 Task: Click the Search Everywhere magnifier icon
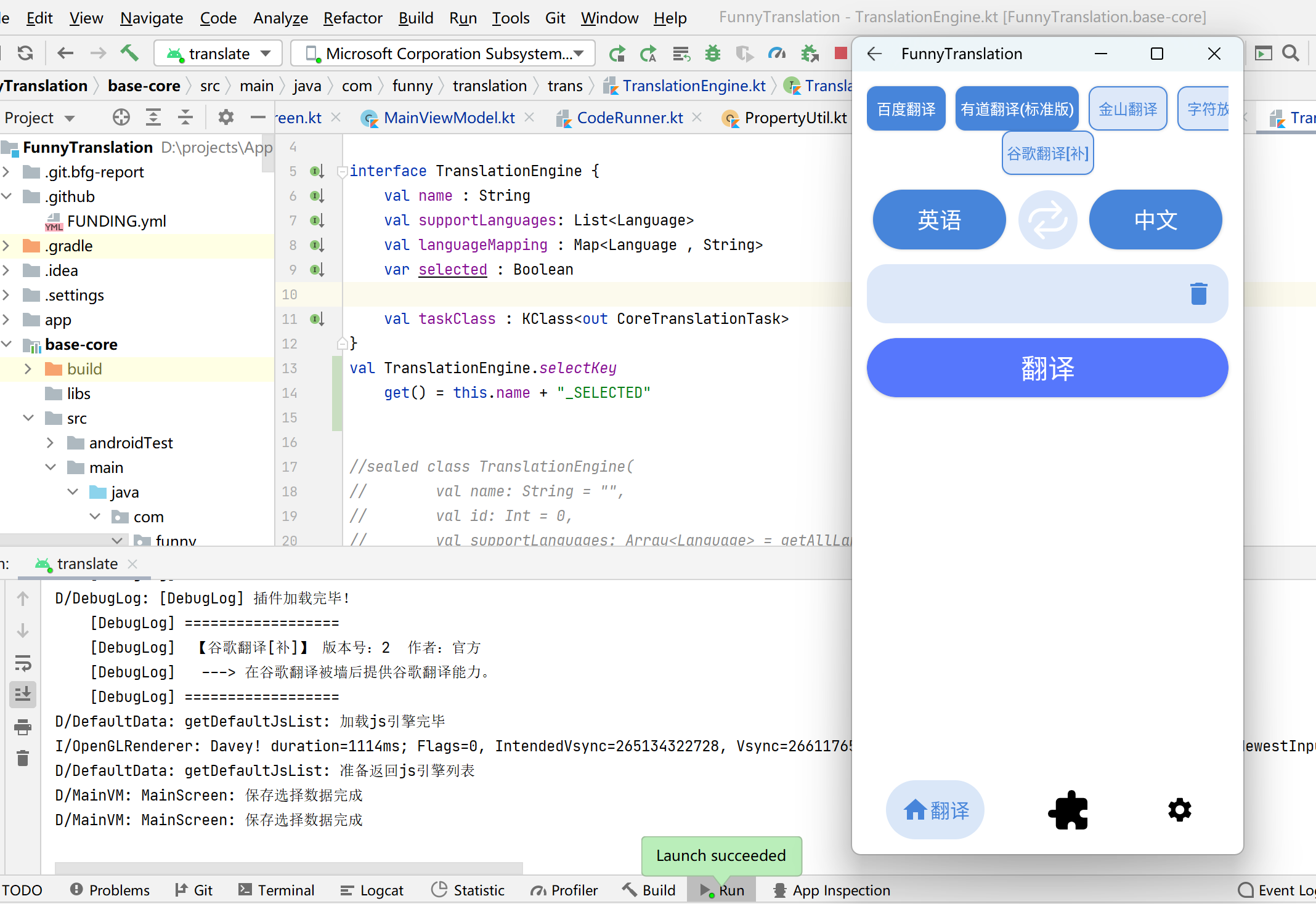1291,54
